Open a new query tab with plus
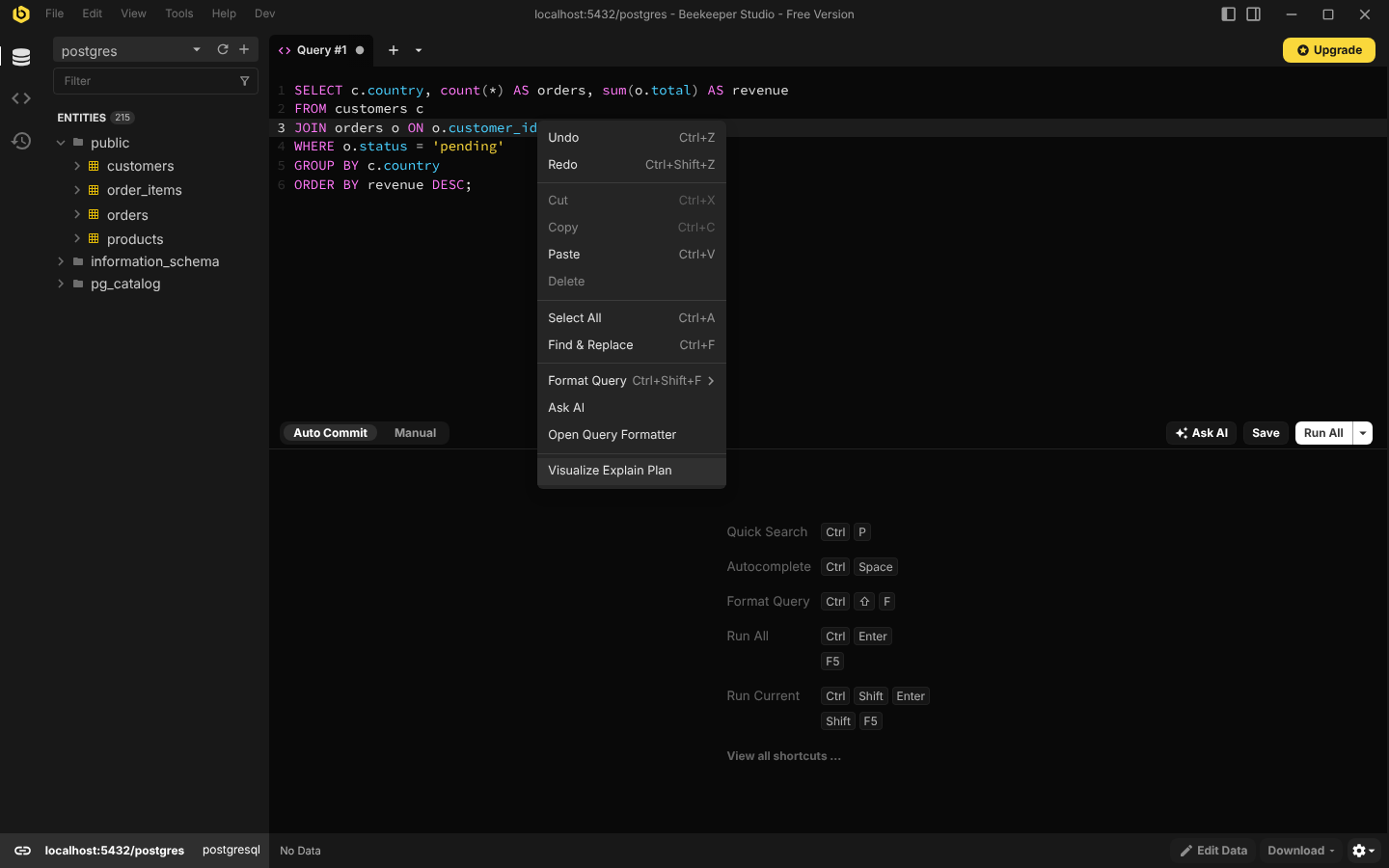The height and width of the screenshot is (868, 1389). pyautogui.click(x=394, y=50)
